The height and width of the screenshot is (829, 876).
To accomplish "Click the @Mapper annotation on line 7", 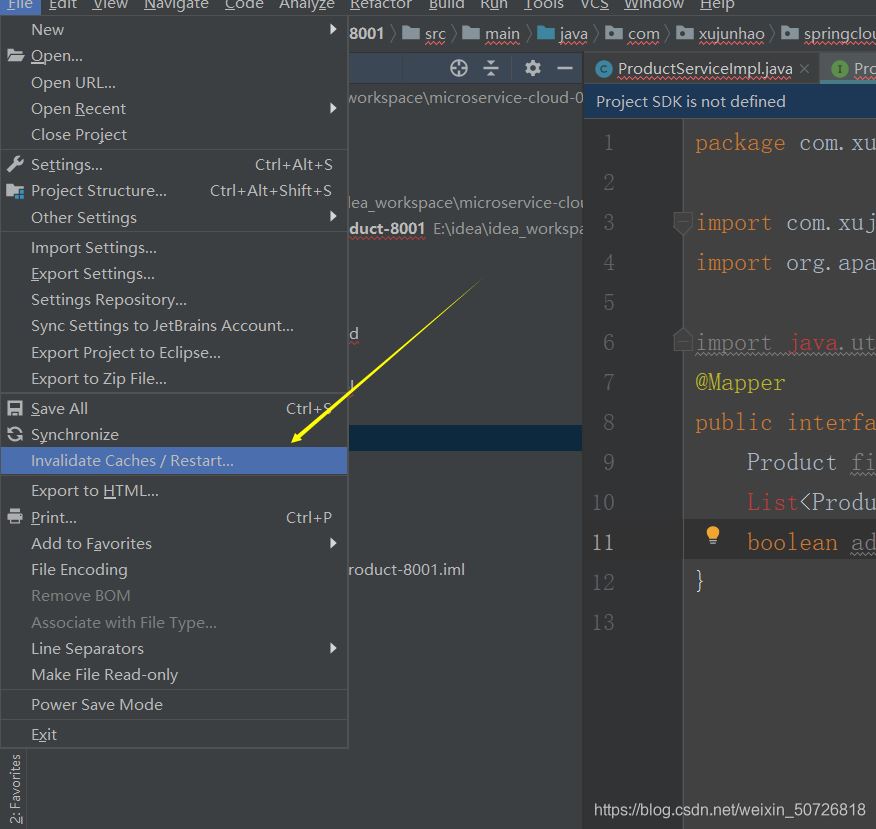I will (740, 383).
